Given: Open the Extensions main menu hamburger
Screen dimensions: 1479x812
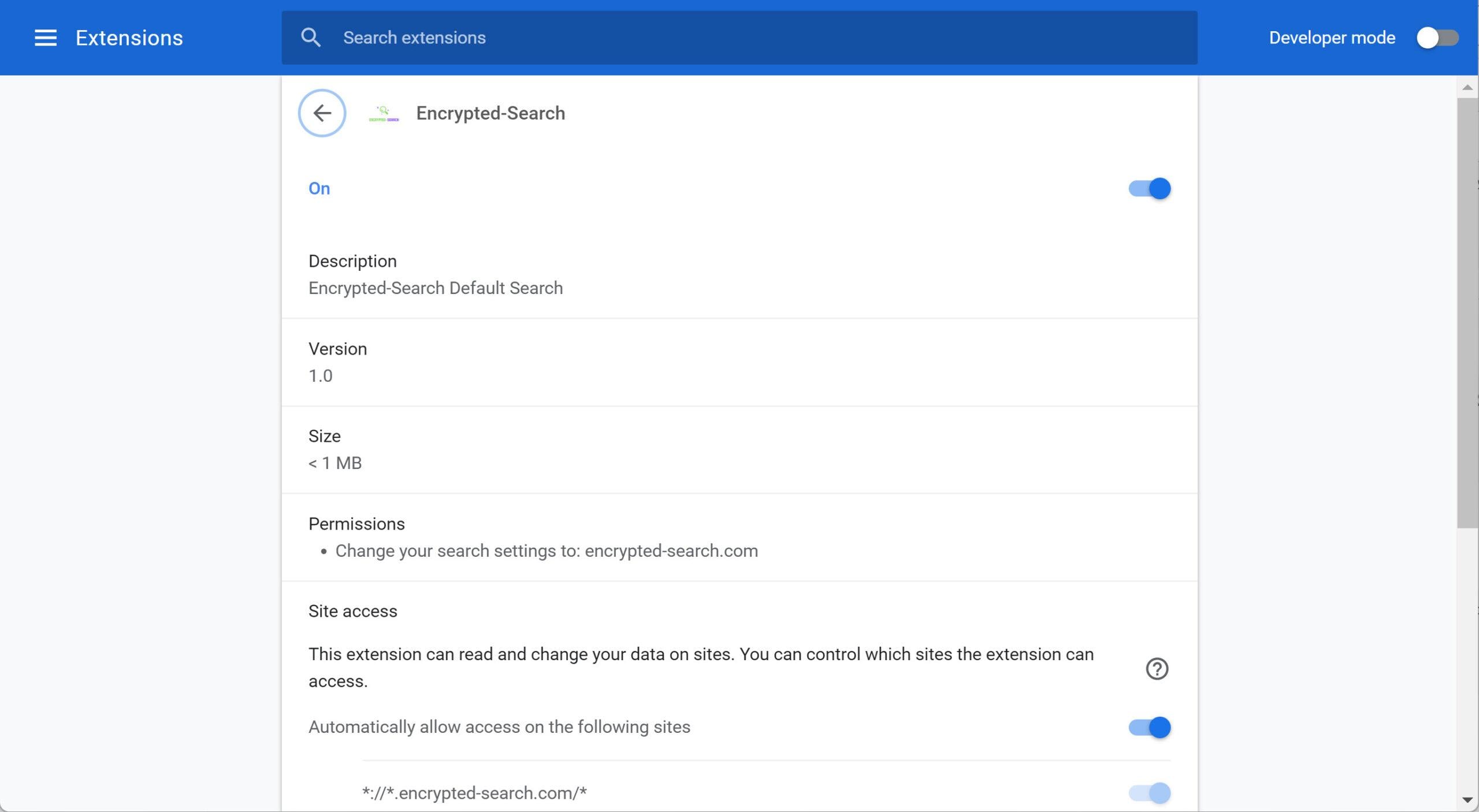Looking at the screenshot, I should [x=46, y=38].
